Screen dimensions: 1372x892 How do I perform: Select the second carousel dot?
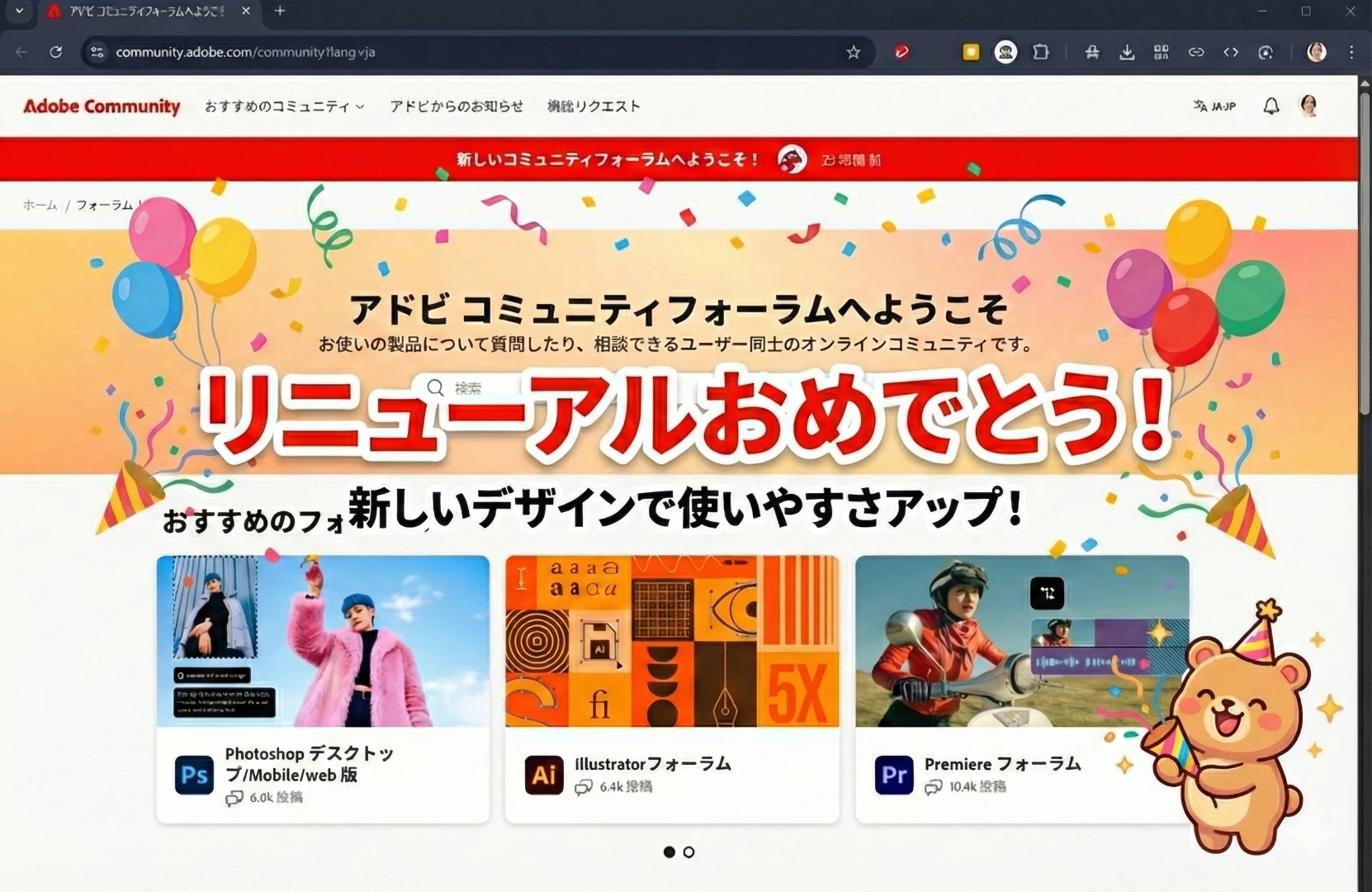(x=689, y=852)
